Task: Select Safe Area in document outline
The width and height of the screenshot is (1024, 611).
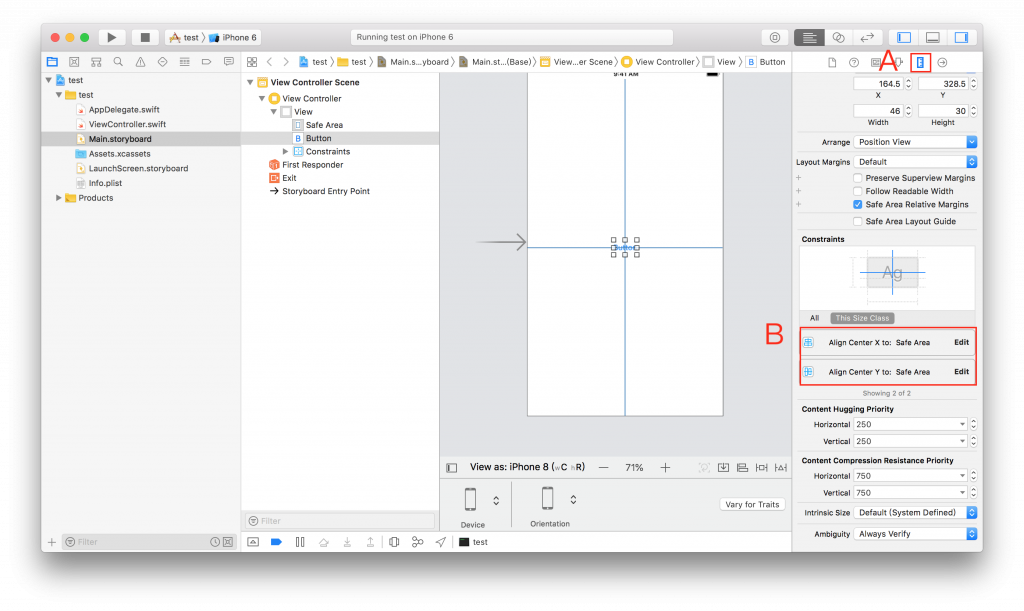Action: (324, 125)
